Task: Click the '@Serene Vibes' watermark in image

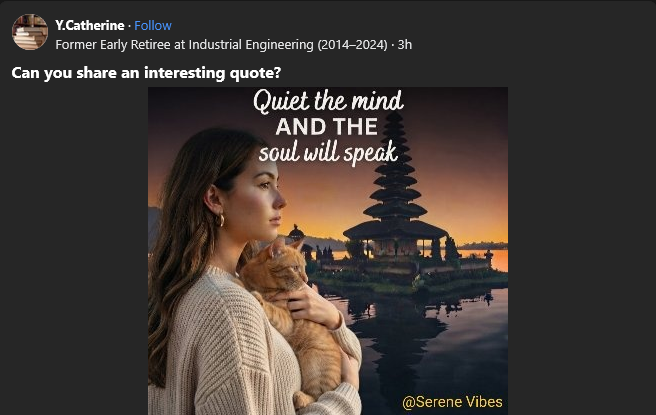Action: pos(452,402)
